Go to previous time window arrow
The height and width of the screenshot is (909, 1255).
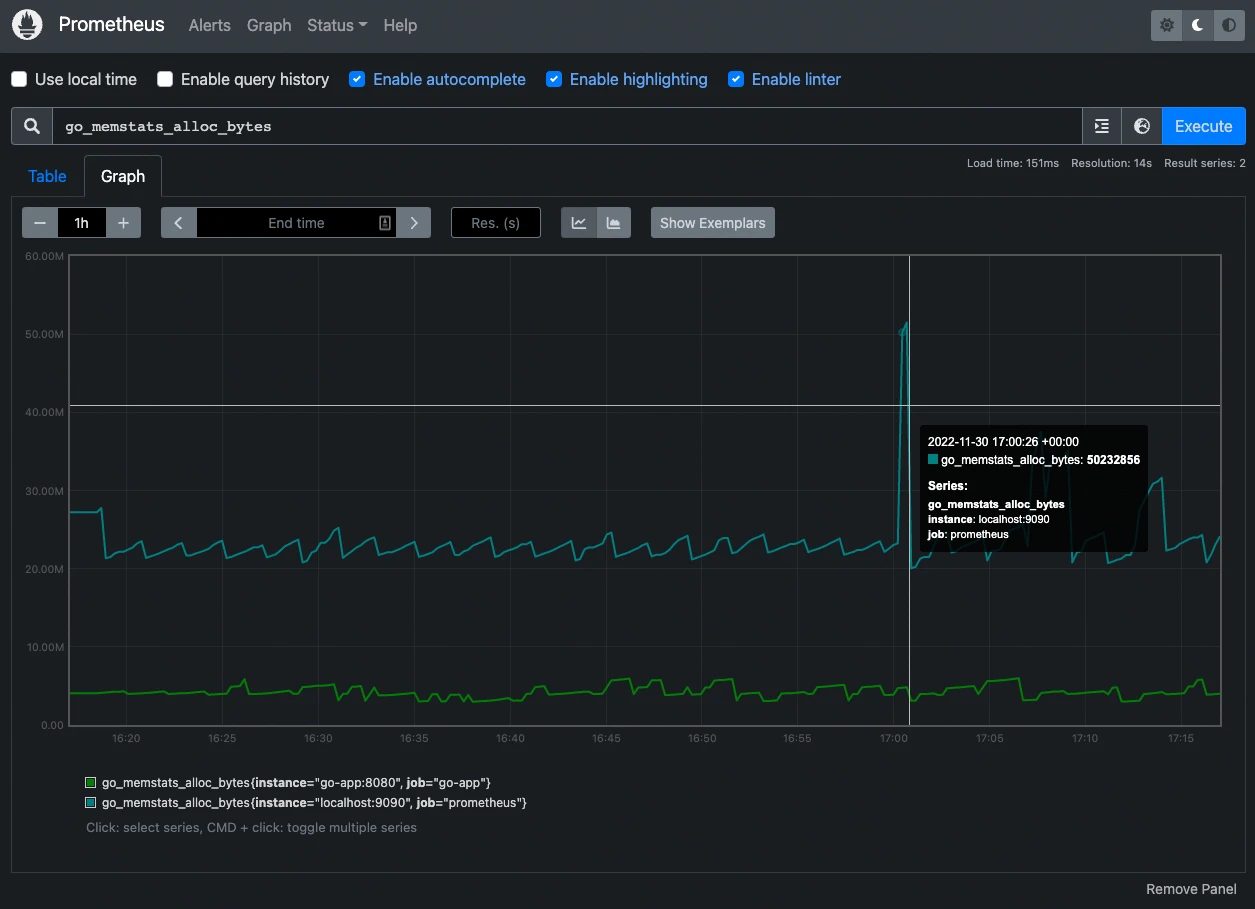pos(179,223)
